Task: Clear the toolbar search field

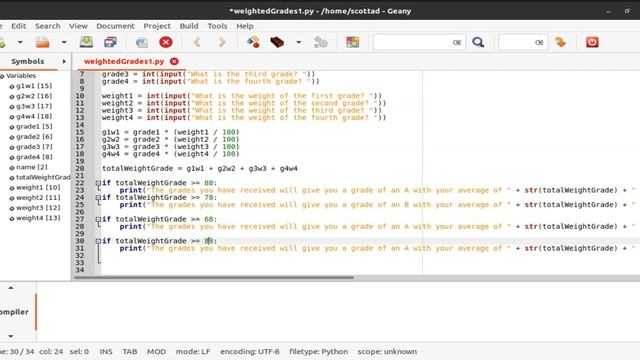Action: click(x=457, y=42)
